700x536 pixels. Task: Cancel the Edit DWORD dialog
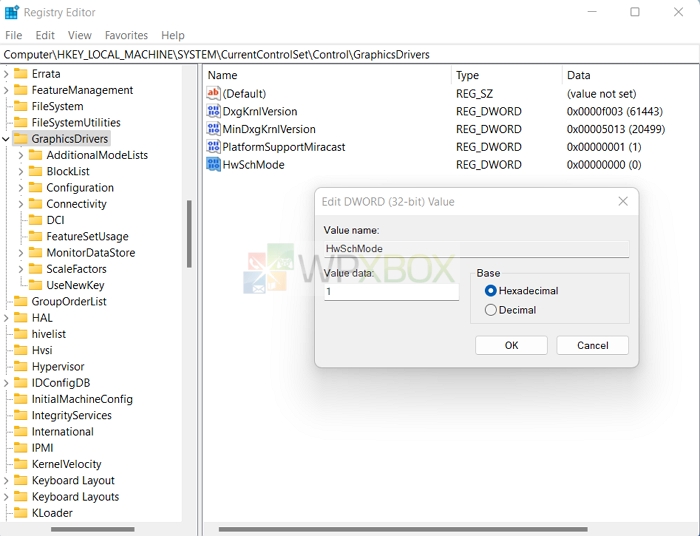tap(592, 345)
